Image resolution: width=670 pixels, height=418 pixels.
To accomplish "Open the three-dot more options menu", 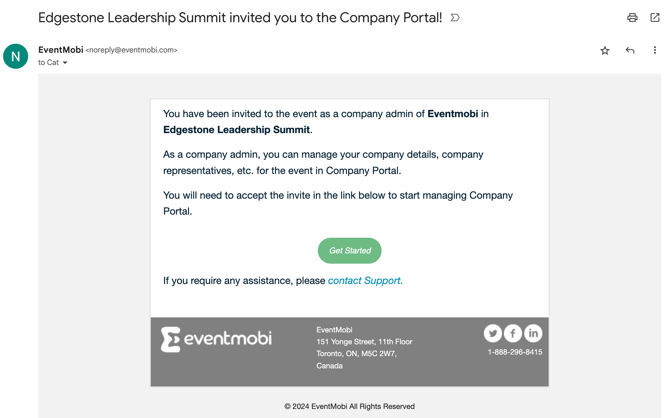I will click(655, 50).
